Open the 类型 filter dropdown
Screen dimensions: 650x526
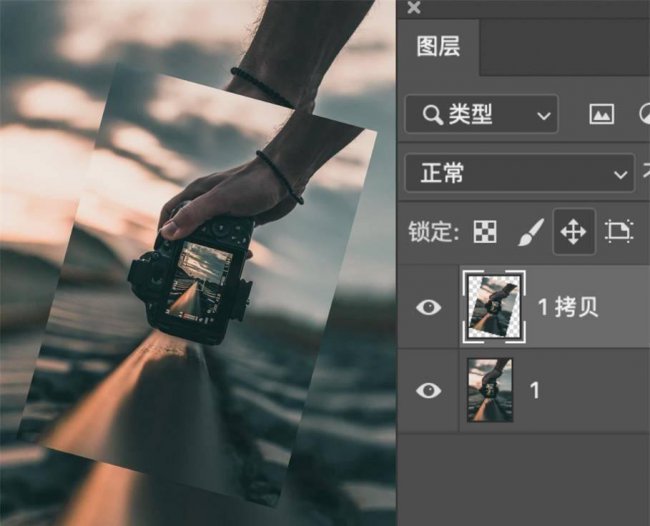[481, 114]
